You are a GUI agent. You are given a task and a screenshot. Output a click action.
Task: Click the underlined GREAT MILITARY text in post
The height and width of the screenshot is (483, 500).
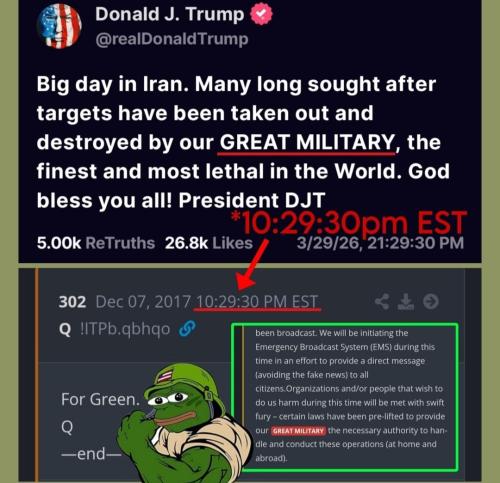[x=307, y=142]
